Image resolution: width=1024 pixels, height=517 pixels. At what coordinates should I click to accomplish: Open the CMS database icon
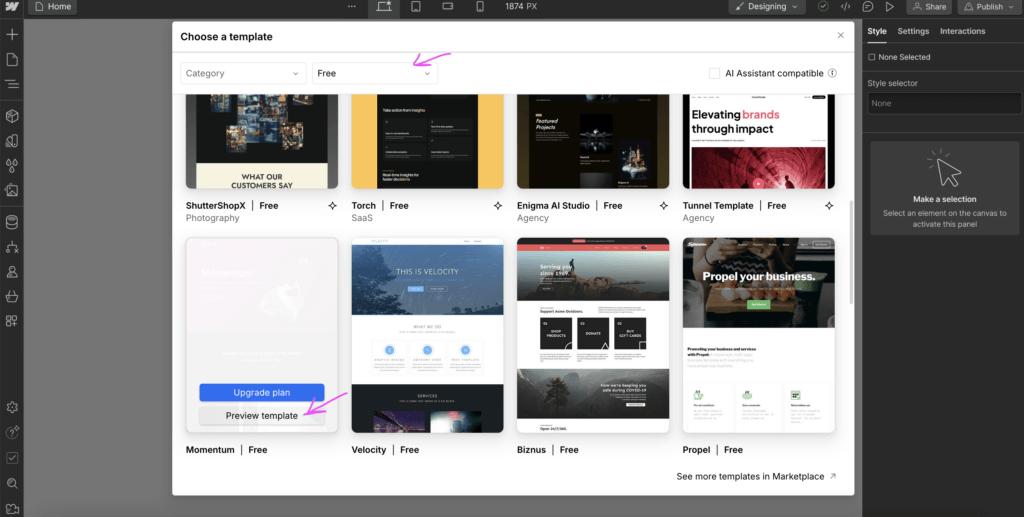coord(12,223)
